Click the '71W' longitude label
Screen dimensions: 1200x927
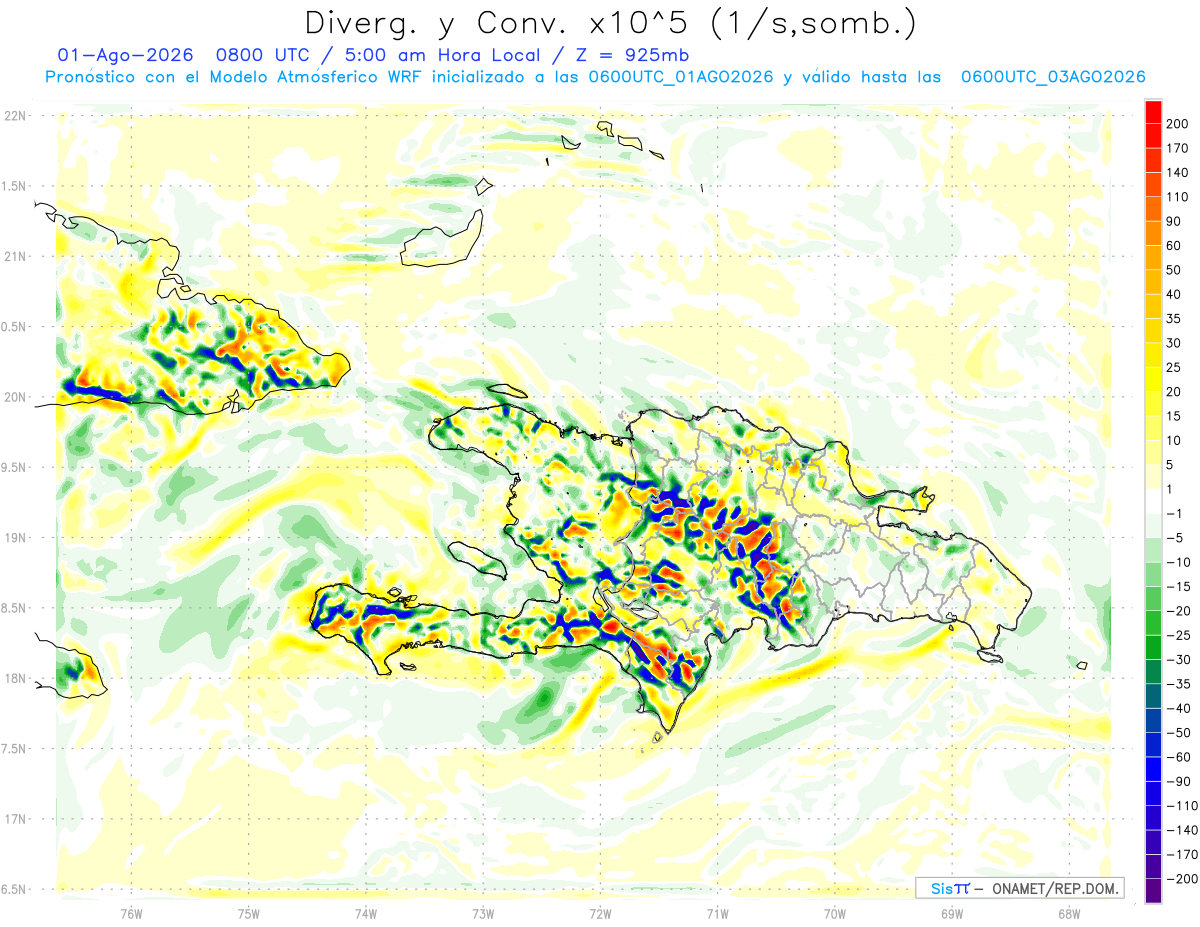click(x=717, y=913)
